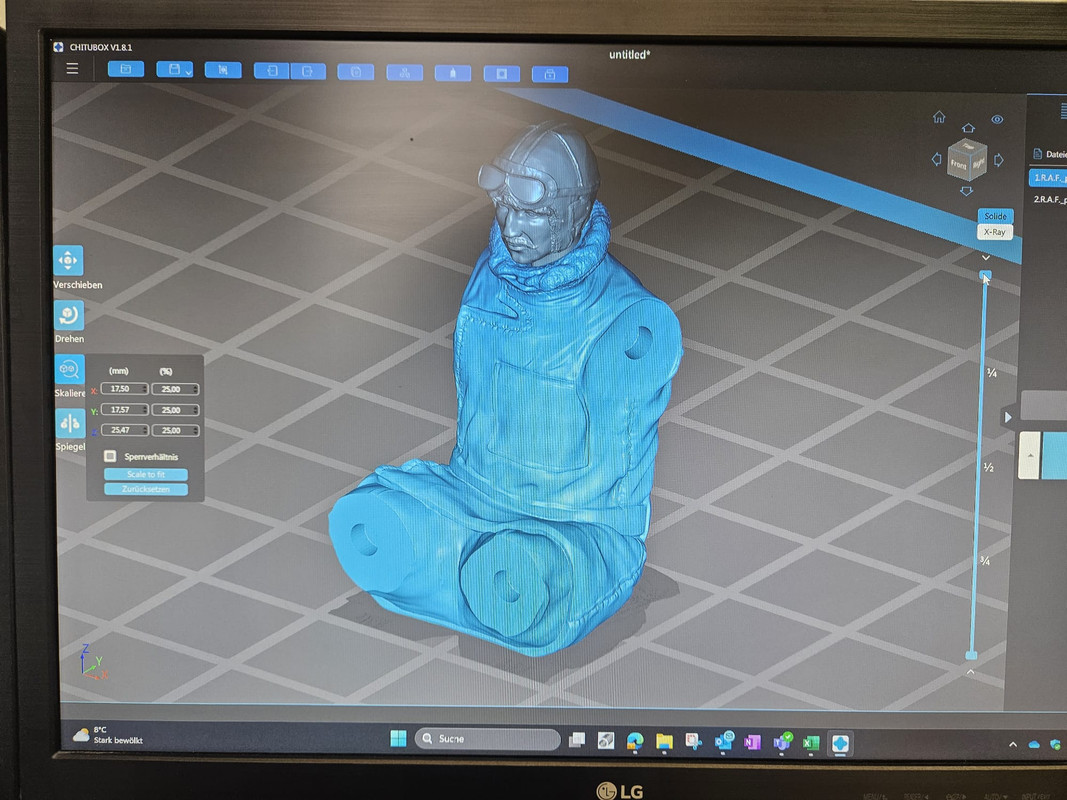Expand the right panel triangle arrow
Screen dimensions: 1067x800
[1008, 417]
